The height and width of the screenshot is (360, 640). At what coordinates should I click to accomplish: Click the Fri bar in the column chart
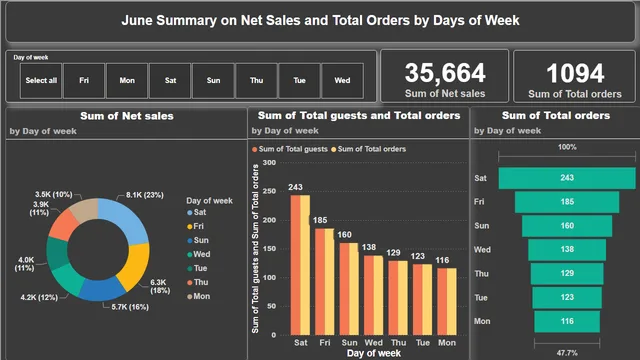(324, 282)
